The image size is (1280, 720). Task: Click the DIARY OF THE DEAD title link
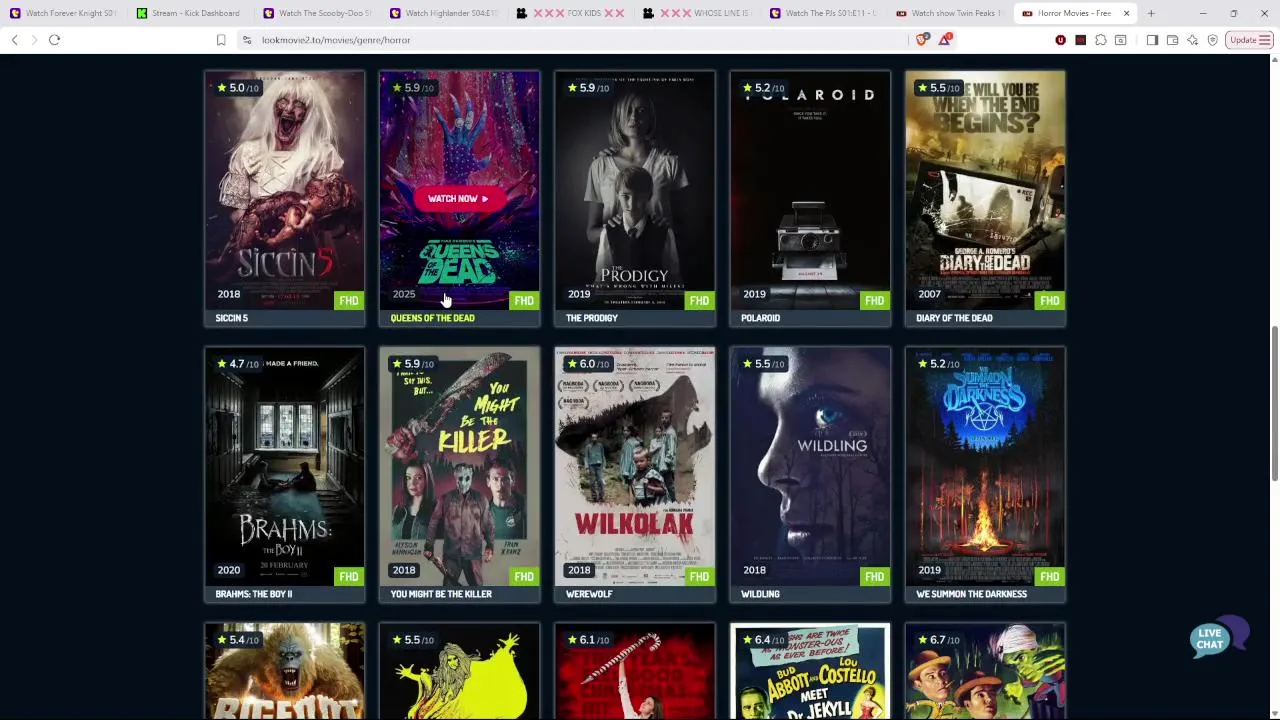954,318
